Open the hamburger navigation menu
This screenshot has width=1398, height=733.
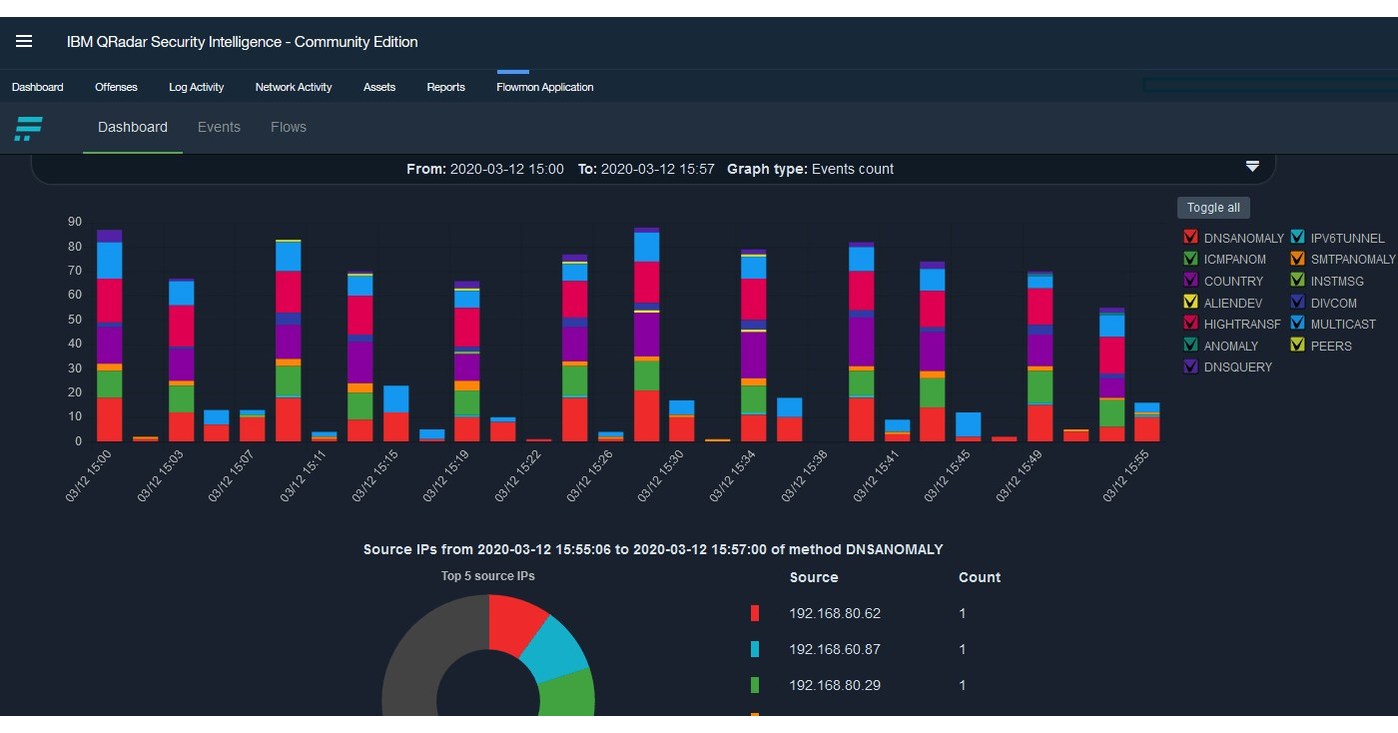click(23, 41)
